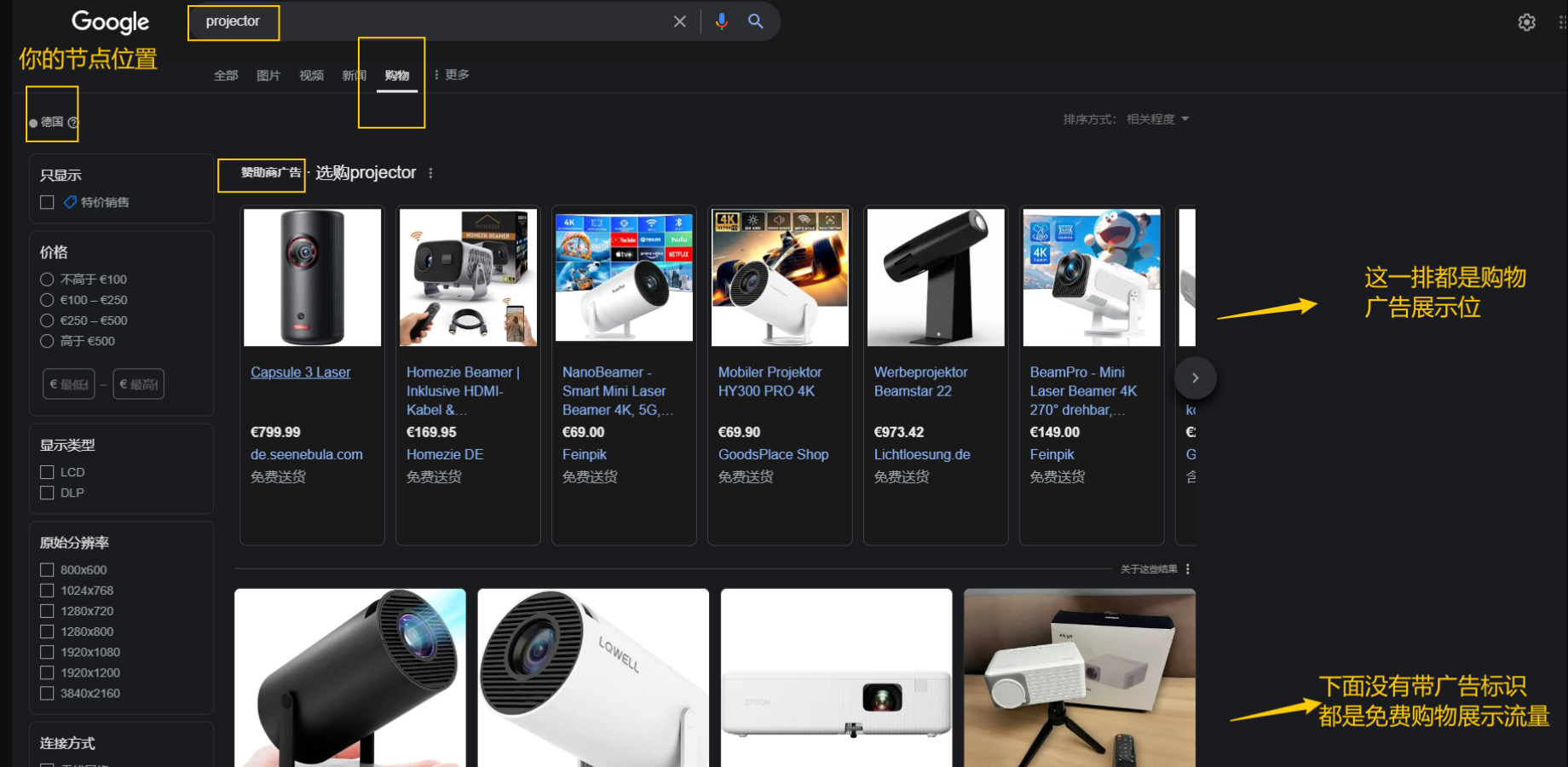Open three-dot menu beside 选购projector
1568x767 pixels.
(x=430, y=173)
